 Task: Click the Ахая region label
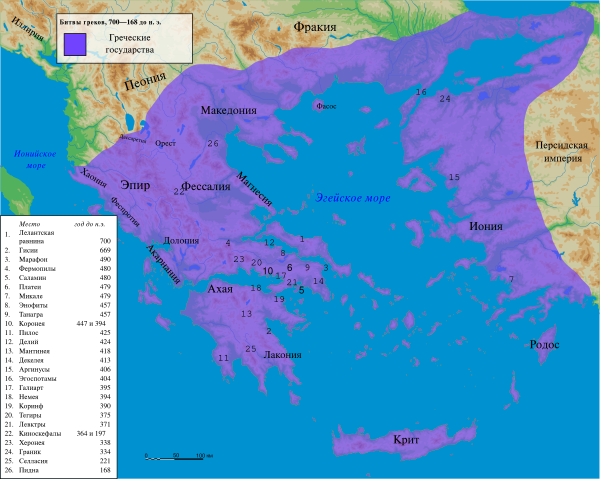219,289
